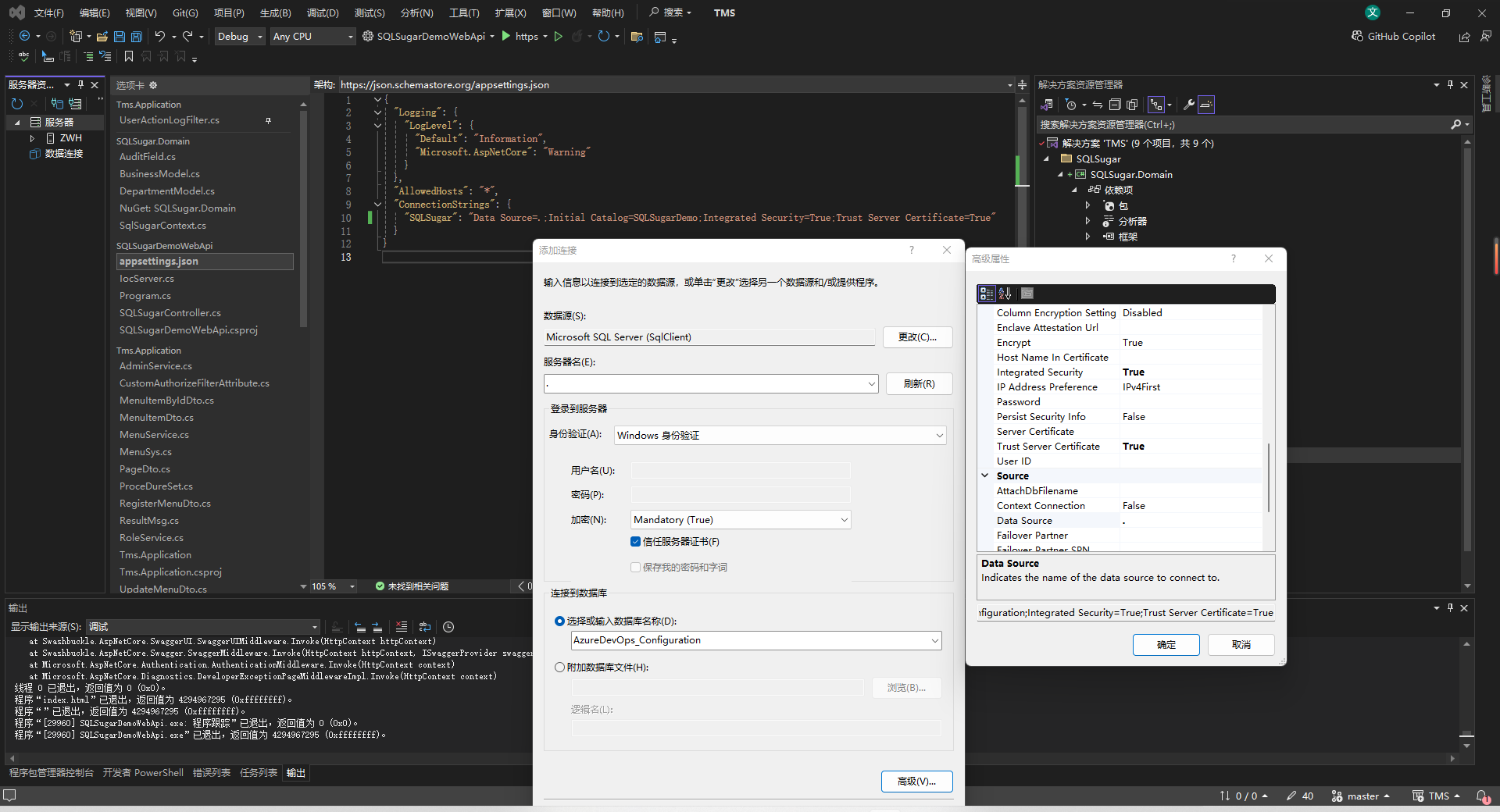The image size is (1500, 812).
Task: Toggle pin on the Solution Explorer panel
Action: pyautogui.click(x=1450, y=84)
